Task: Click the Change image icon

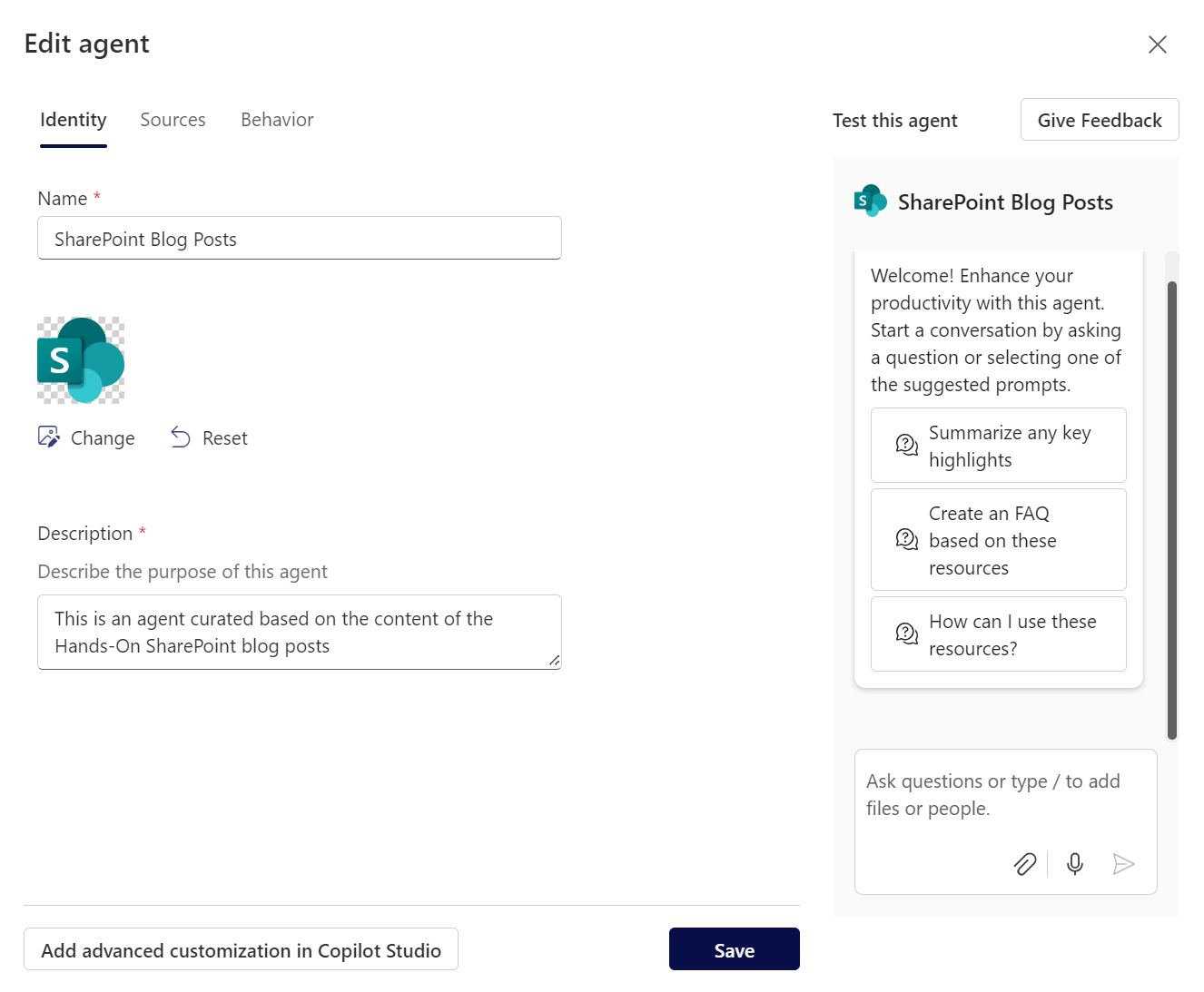Action: point(49,437)
